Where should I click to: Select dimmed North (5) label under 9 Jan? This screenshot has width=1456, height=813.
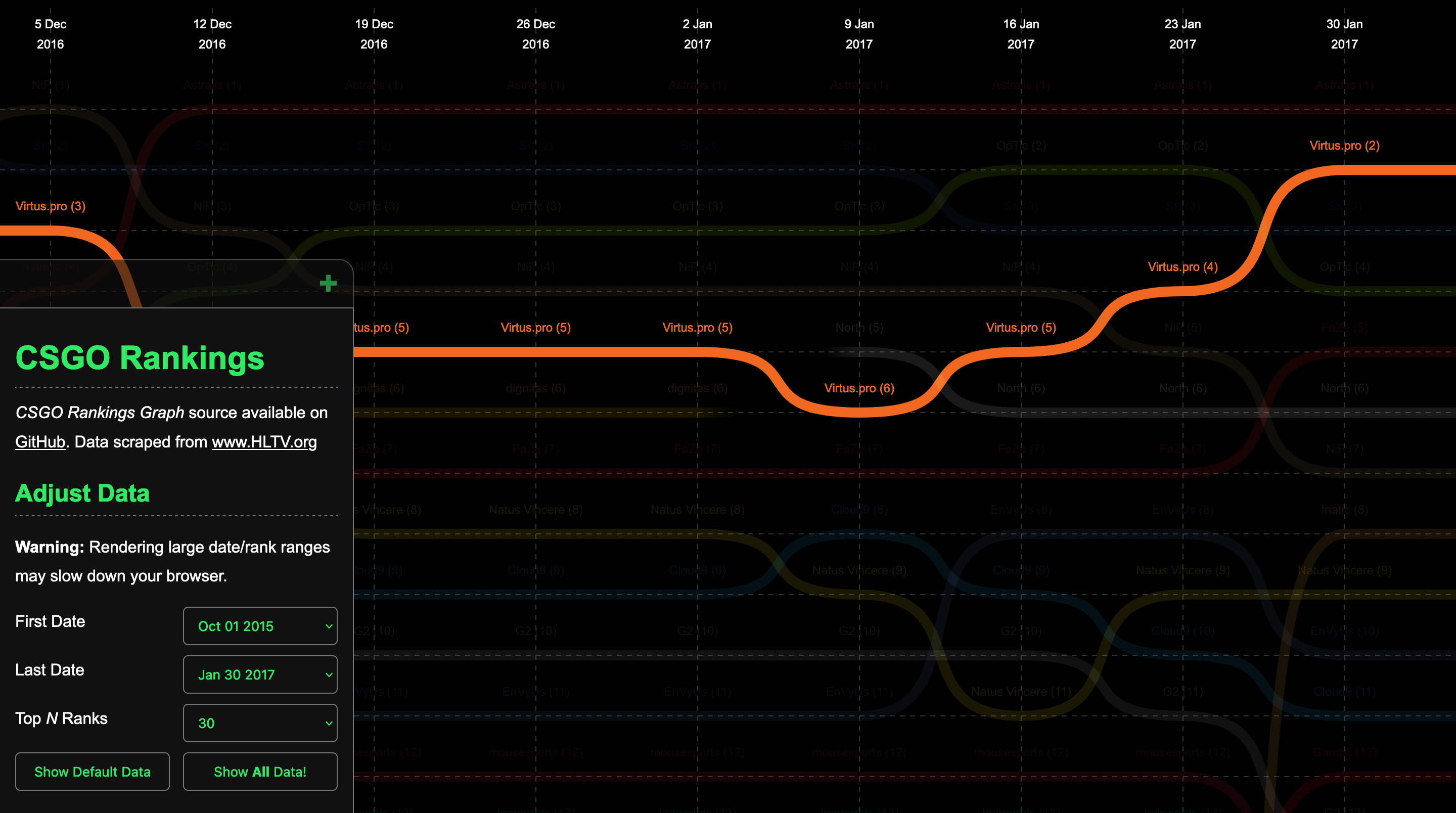tap(858, 327)
